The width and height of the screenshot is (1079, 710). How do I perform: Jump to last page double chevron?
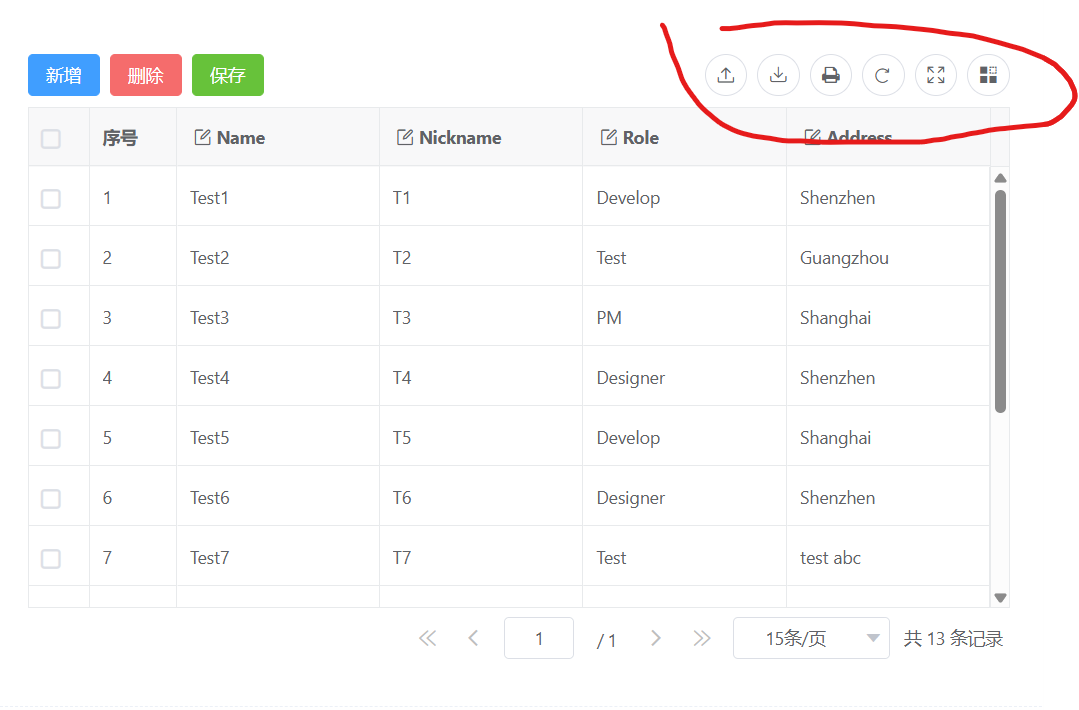click(x=702, y=639)
